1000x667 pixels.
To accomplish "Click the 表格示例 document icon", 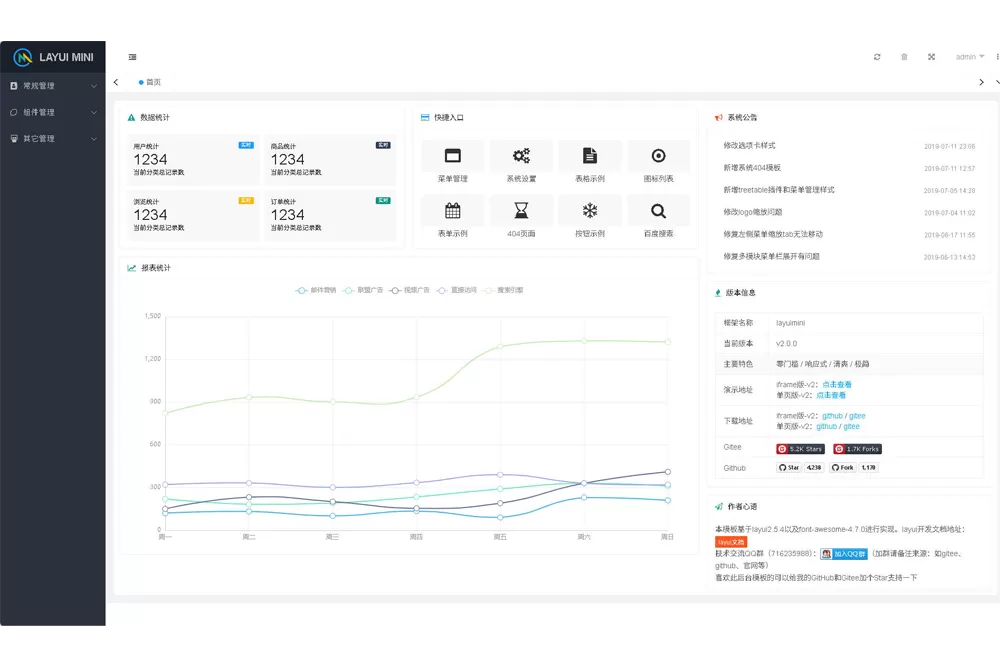I will (590, 156).
